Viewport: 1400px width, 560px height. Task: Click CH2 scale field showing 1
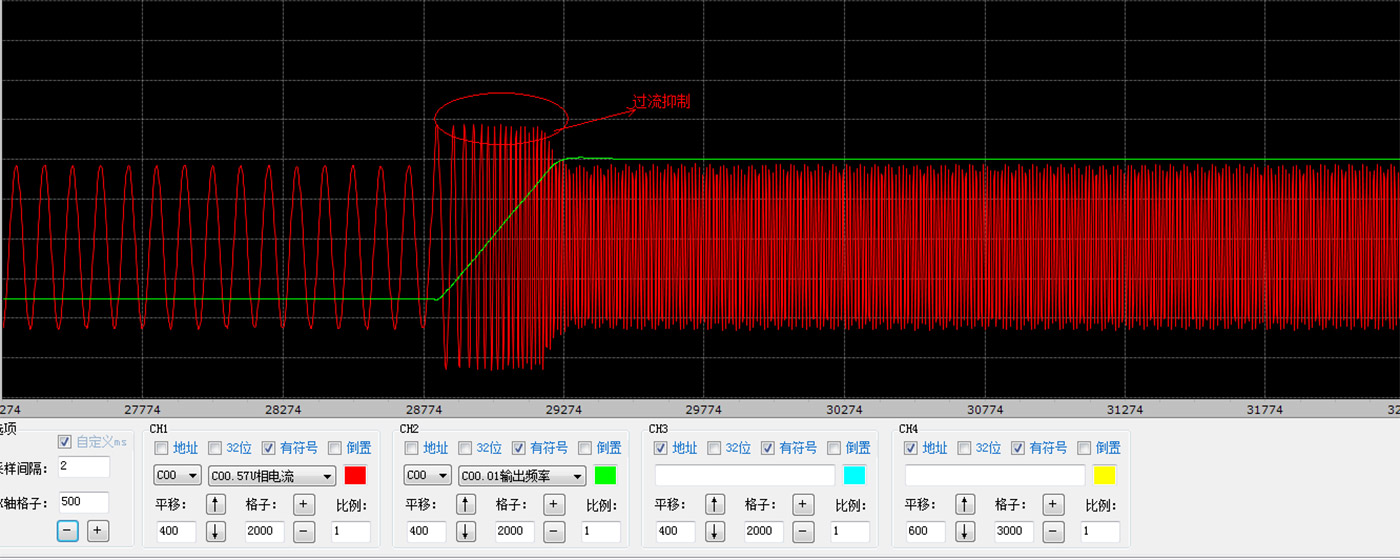coord(600,531)
